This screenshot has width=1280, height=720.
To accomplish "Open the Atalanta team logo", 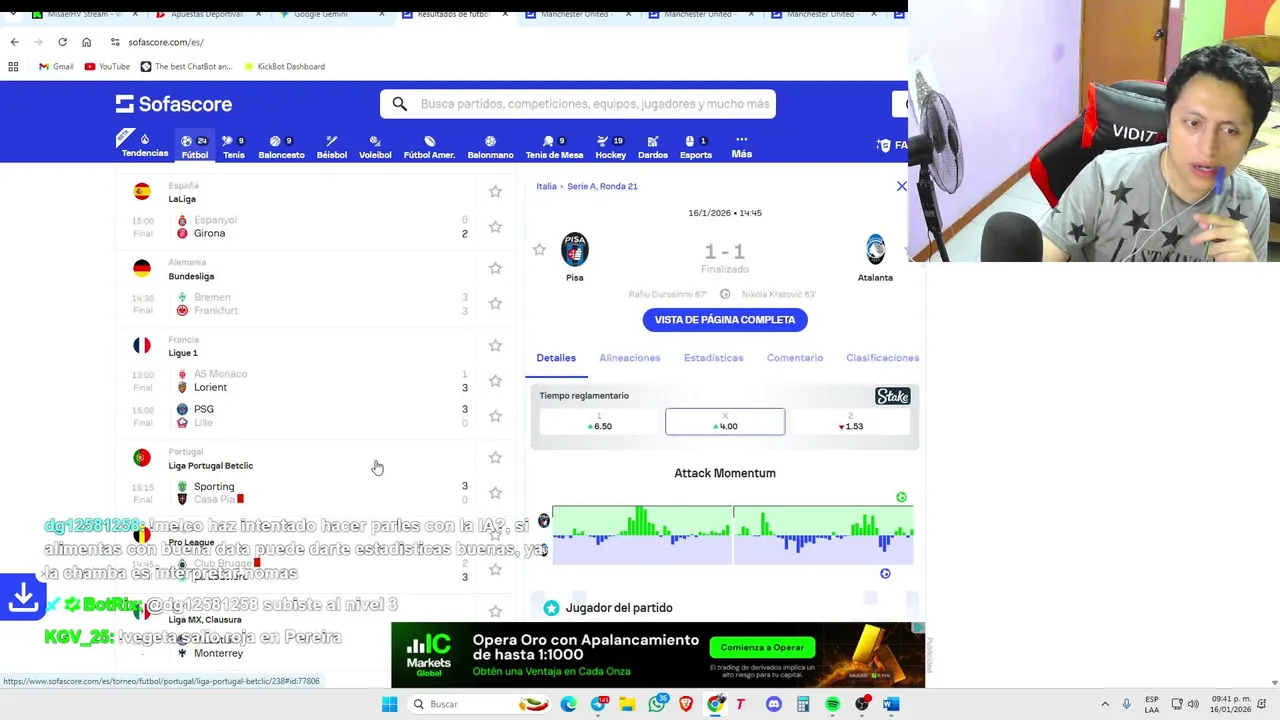I will (875, 250).
